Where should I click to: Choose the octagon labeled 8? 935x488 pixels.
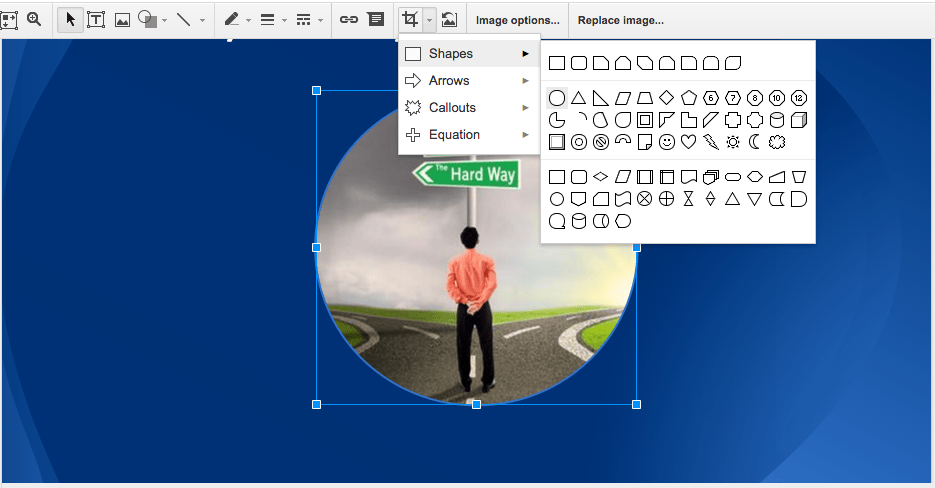[755, 98]
